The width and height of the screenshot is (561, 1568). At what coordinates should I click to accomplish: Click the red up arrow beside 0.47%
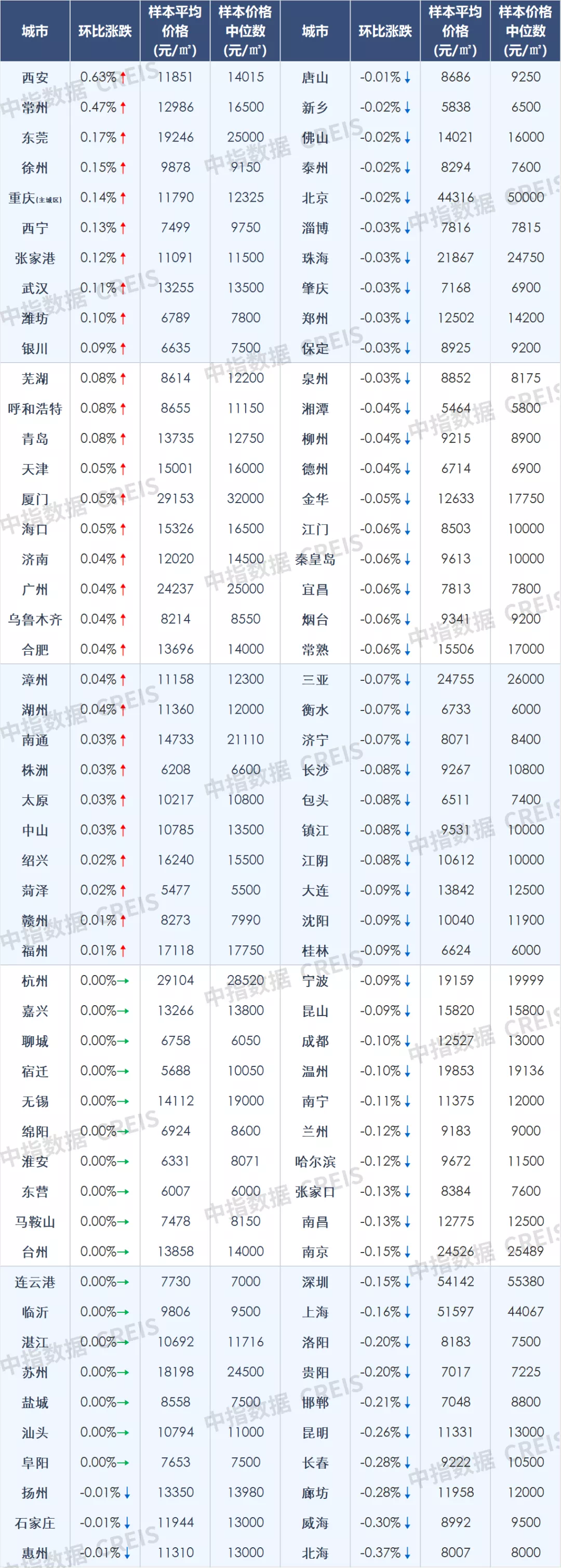(123, 107)
